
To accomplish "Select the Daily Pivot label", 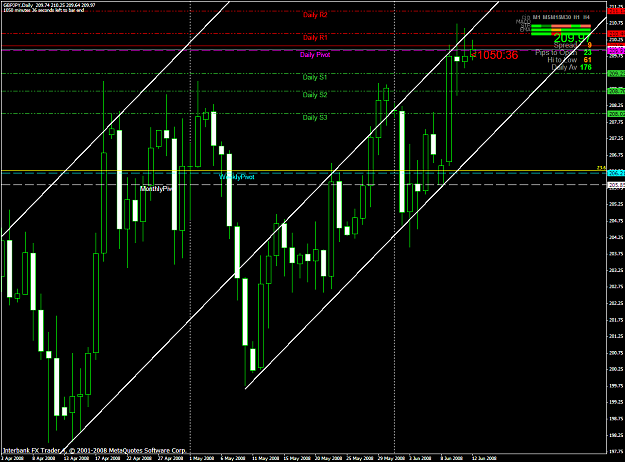I will pos(315,55).
